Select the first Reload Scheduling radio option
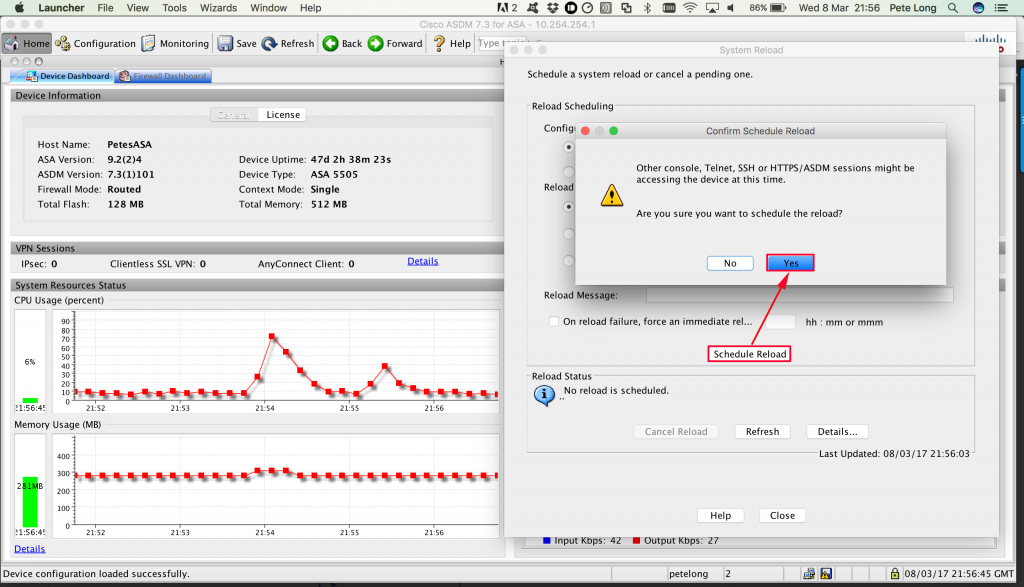 tap(569, 147)
